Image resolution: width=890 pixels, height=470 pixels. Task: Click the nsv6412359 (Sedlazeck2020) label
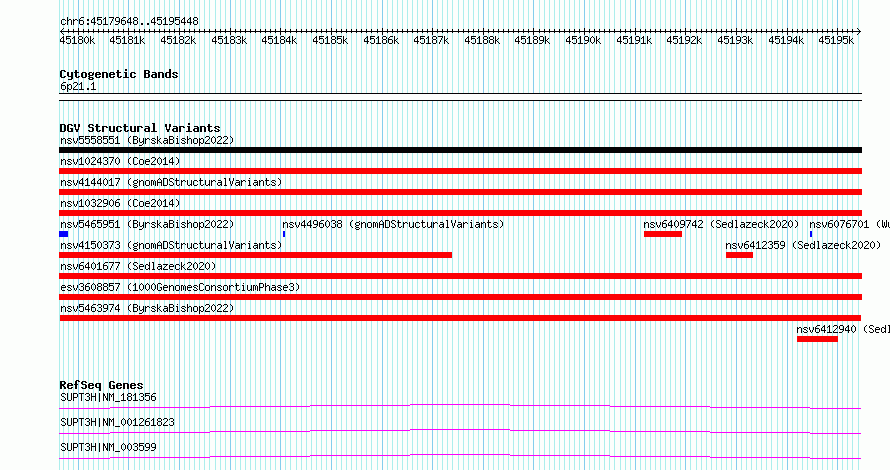pos(803,245)
